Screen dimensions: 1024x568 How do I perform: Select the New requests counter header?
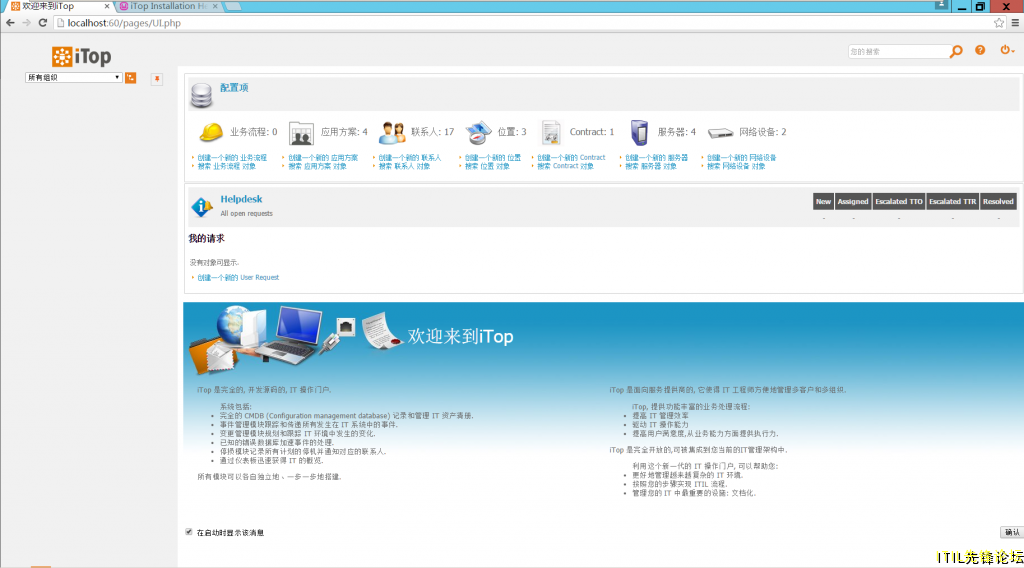click(x=823, y=201)
